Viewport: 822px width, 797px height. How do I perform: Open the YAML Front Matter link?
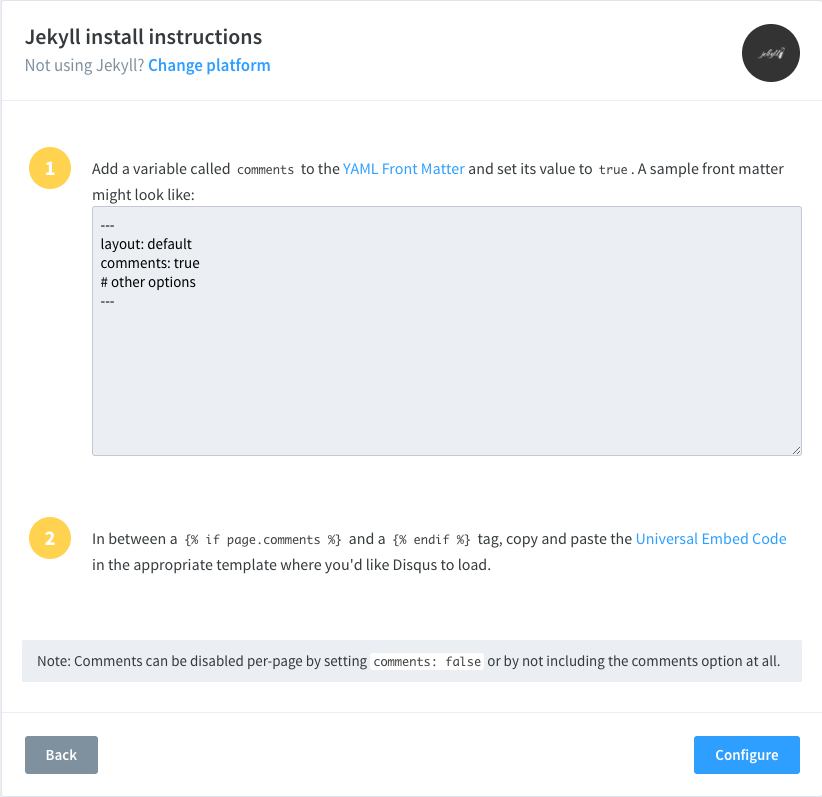[x=404, y=169]
